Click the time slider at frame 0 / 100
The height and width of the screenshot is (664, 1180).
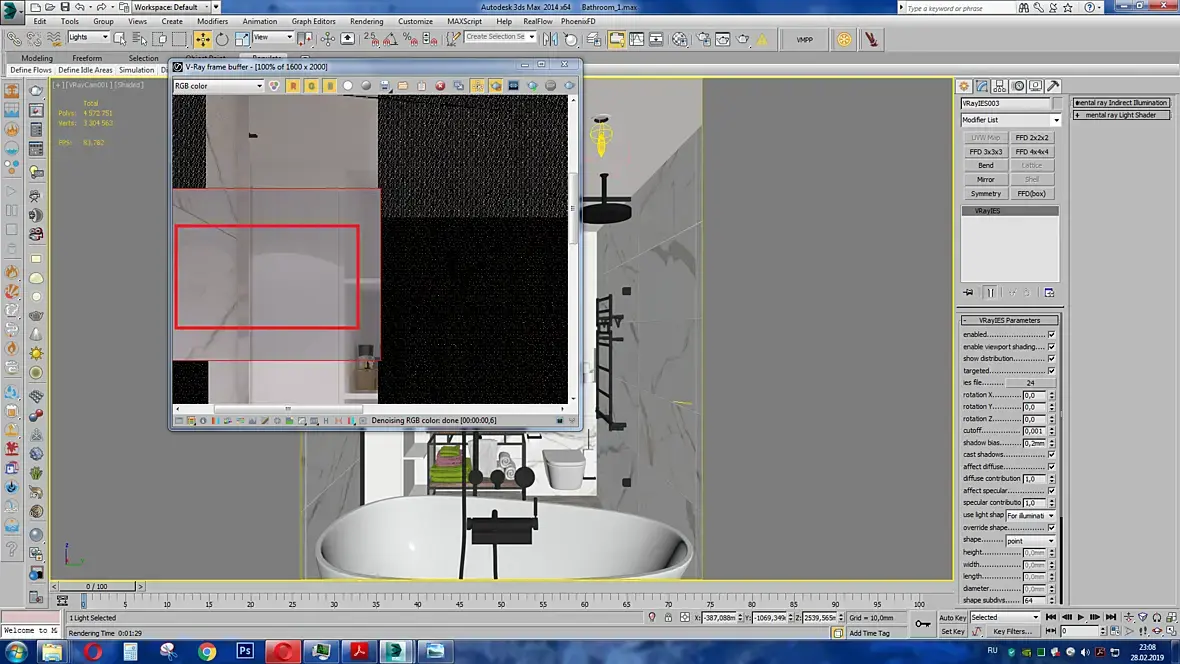tap(97, 586)
